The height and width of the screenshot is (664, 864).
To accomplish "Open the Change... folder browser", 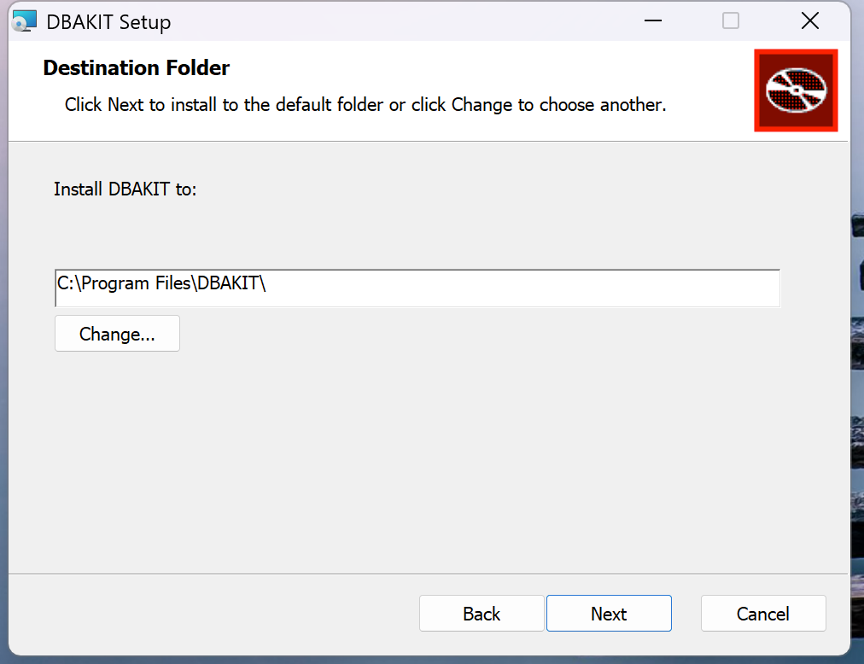I will 117,334.
